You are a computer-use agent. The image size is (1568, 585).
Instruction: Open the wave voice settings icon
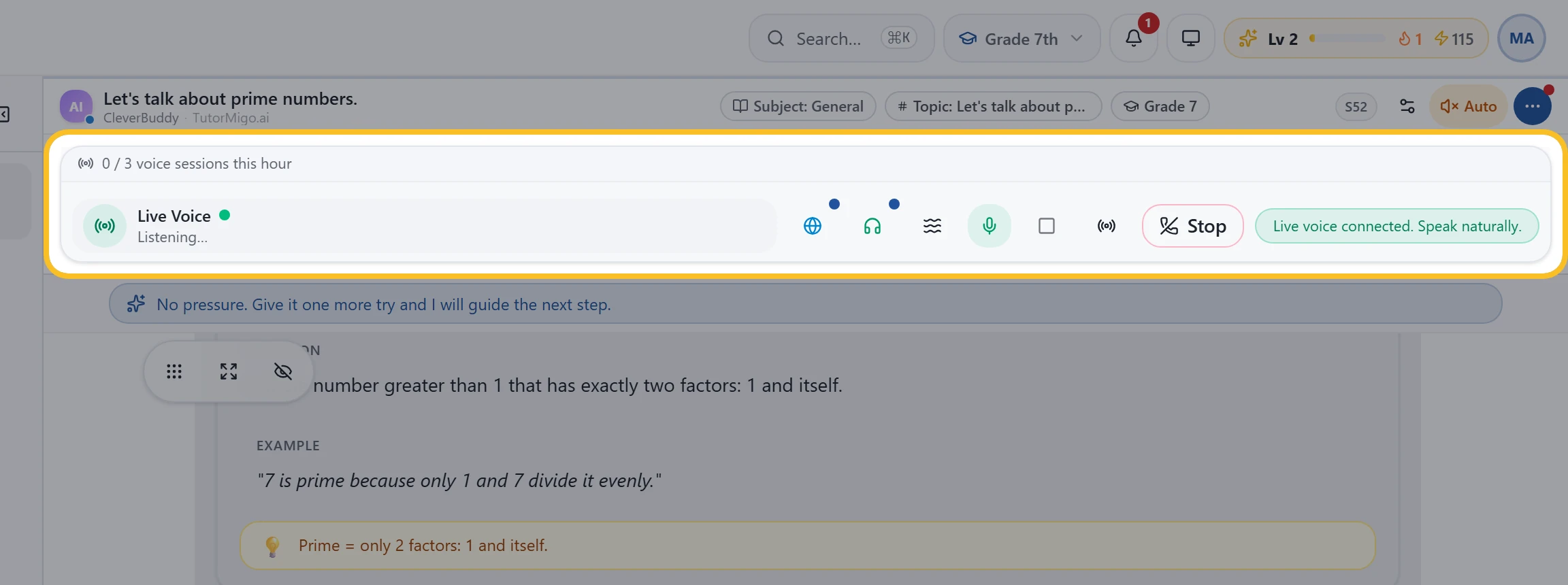(932, 226)
